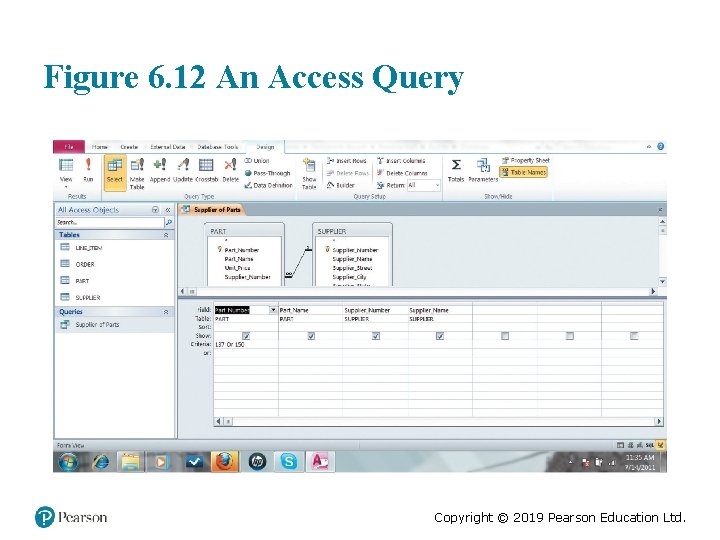Screen dimensions: 720x540
Task: Switch to the Create ribbon tab
Action: tap(129, 147)
